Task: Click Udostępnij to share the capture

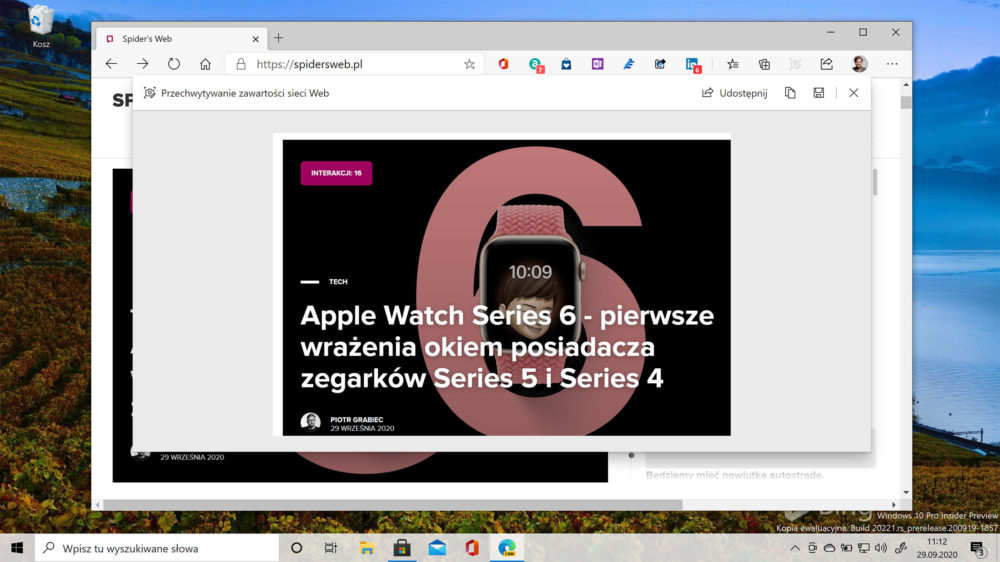Action: pos(735,93)
